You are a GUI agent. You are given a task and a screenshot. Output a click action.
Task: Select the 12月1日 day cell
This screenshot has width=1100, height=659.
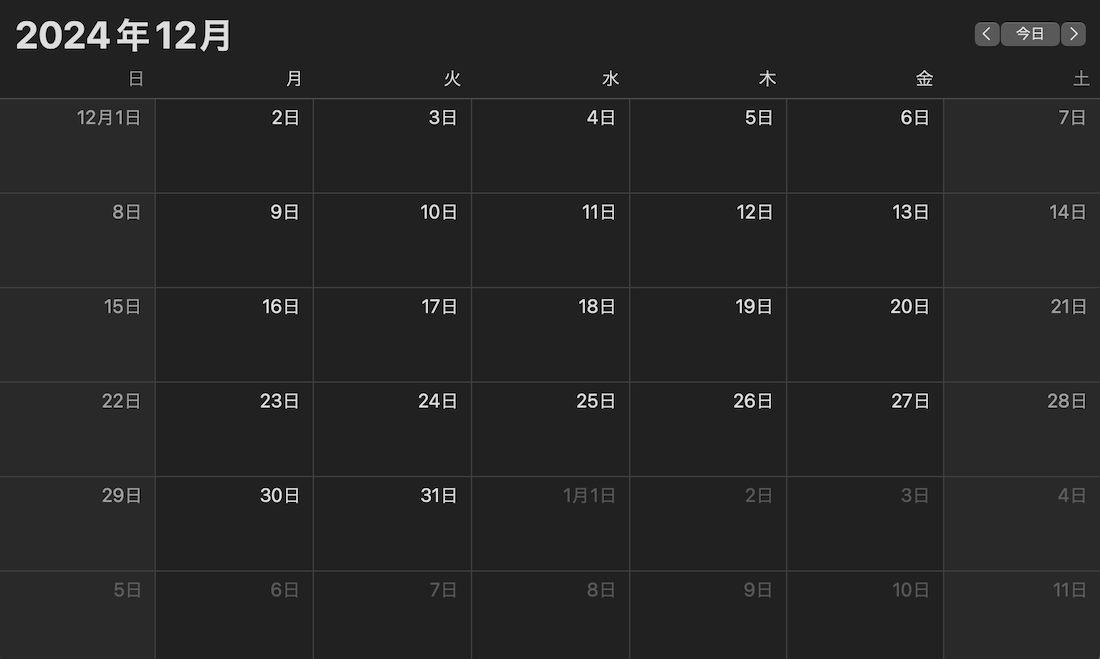77,146
